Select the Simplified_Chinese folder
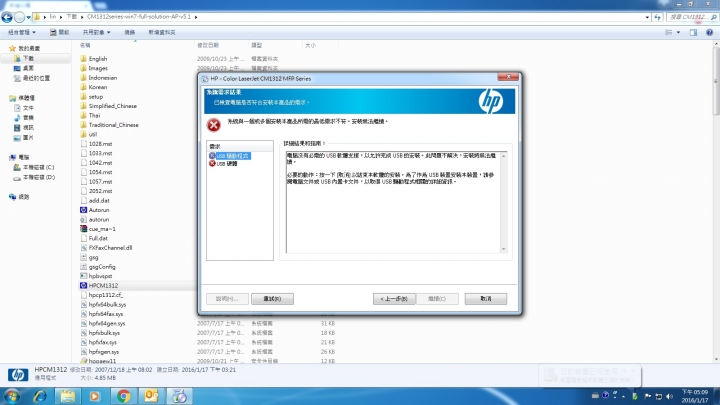720x405 pixels. [112, 106]
